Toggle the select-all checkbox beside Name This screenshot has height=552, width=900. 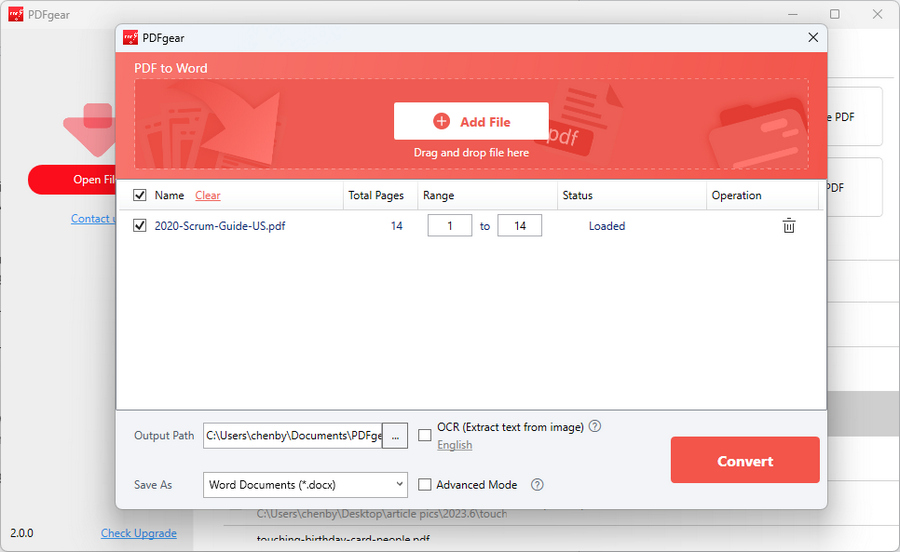coord(139,195)
